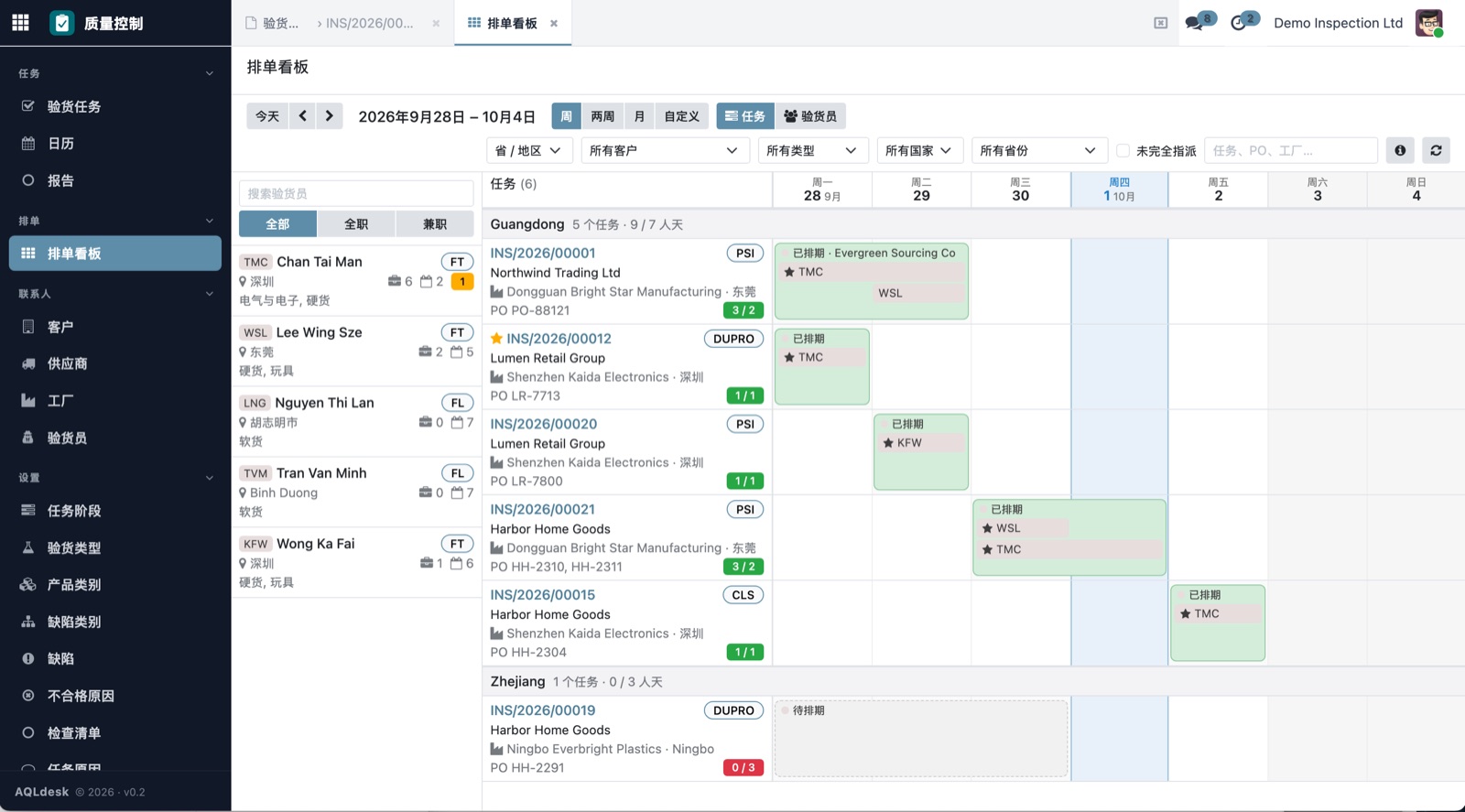Open task link INS/2026/00001
This screenshot has height=812, width=1465.
click(543, 254)
